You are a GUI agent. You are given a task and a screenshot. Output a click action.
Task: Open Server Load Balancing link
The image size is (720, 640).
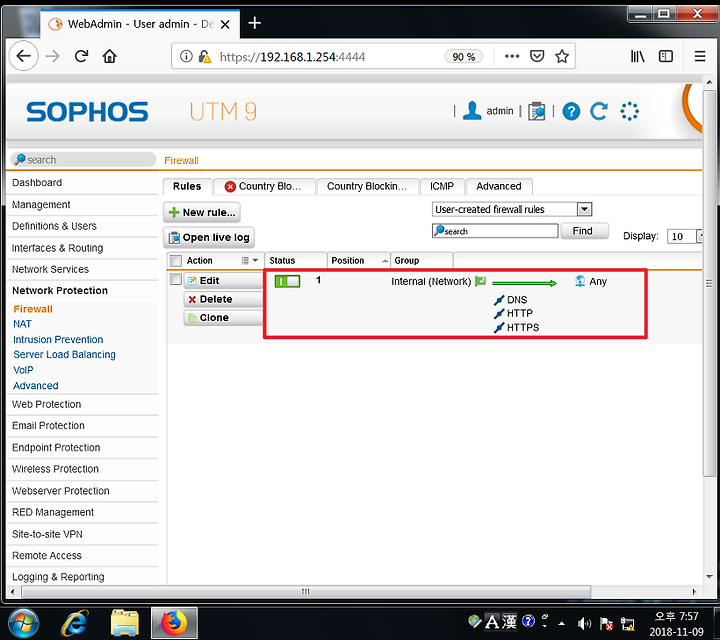click(x=64, y=354)
